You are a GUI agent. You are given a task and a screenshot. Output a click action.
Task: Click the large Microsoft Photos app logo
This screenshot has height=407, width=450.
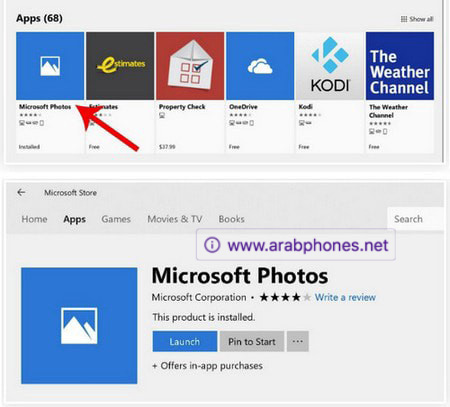(79, 326)
